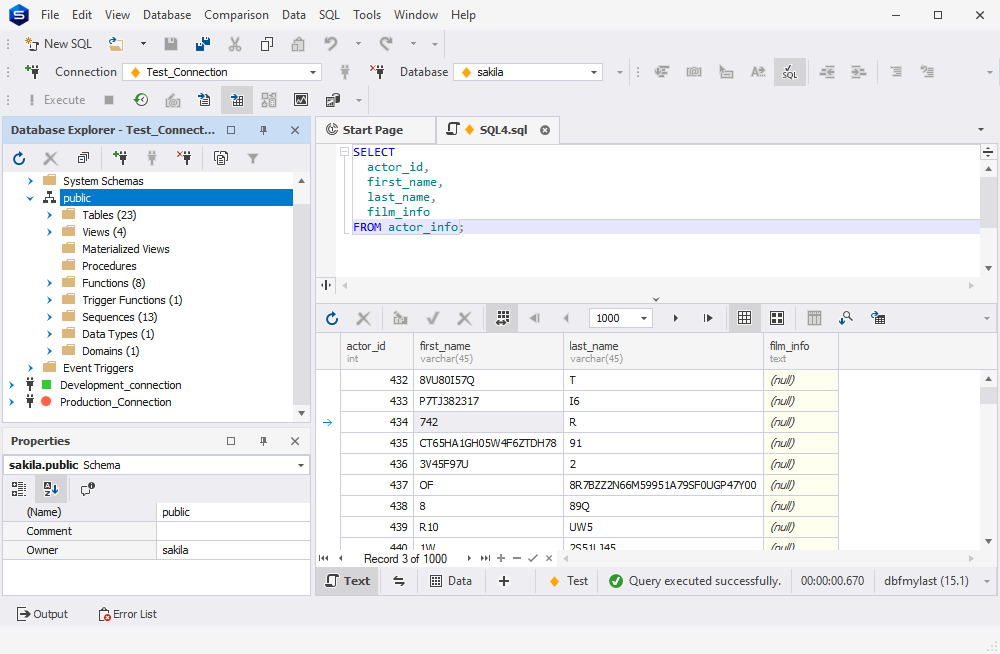Click the next page arrow in results toolbar
The image size is (1000, 654).
pos(675,318)
